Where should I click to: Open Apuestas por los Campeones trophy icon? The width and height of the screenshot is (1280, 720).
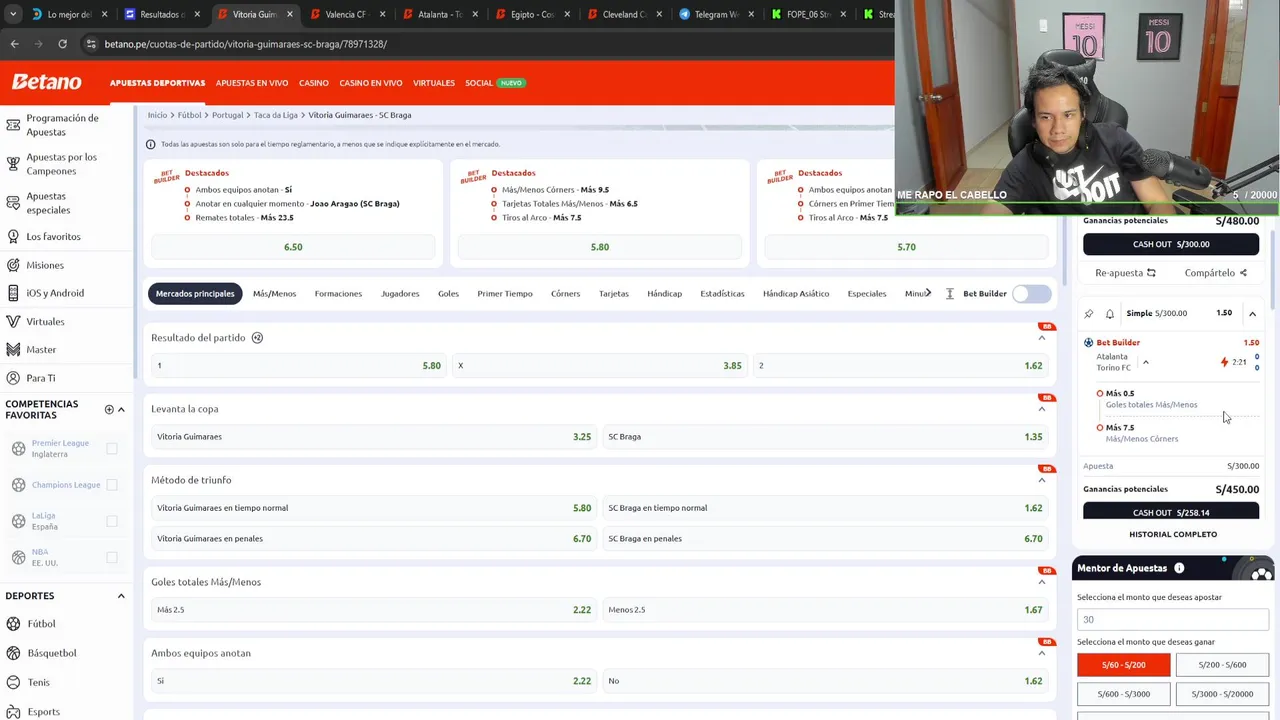tap(13, 164)
